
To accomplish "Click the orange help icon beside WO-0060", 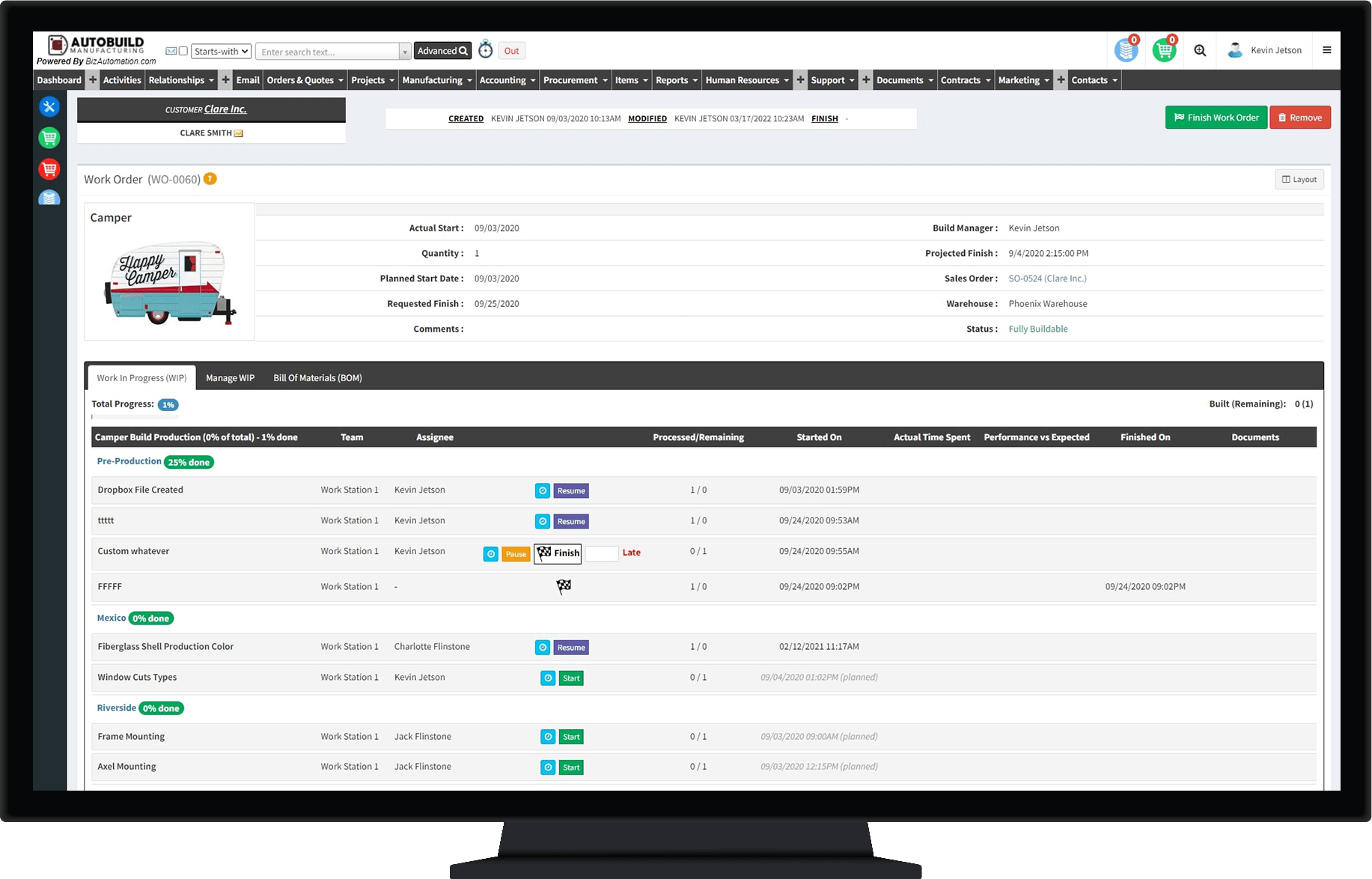I will (210, 179).
